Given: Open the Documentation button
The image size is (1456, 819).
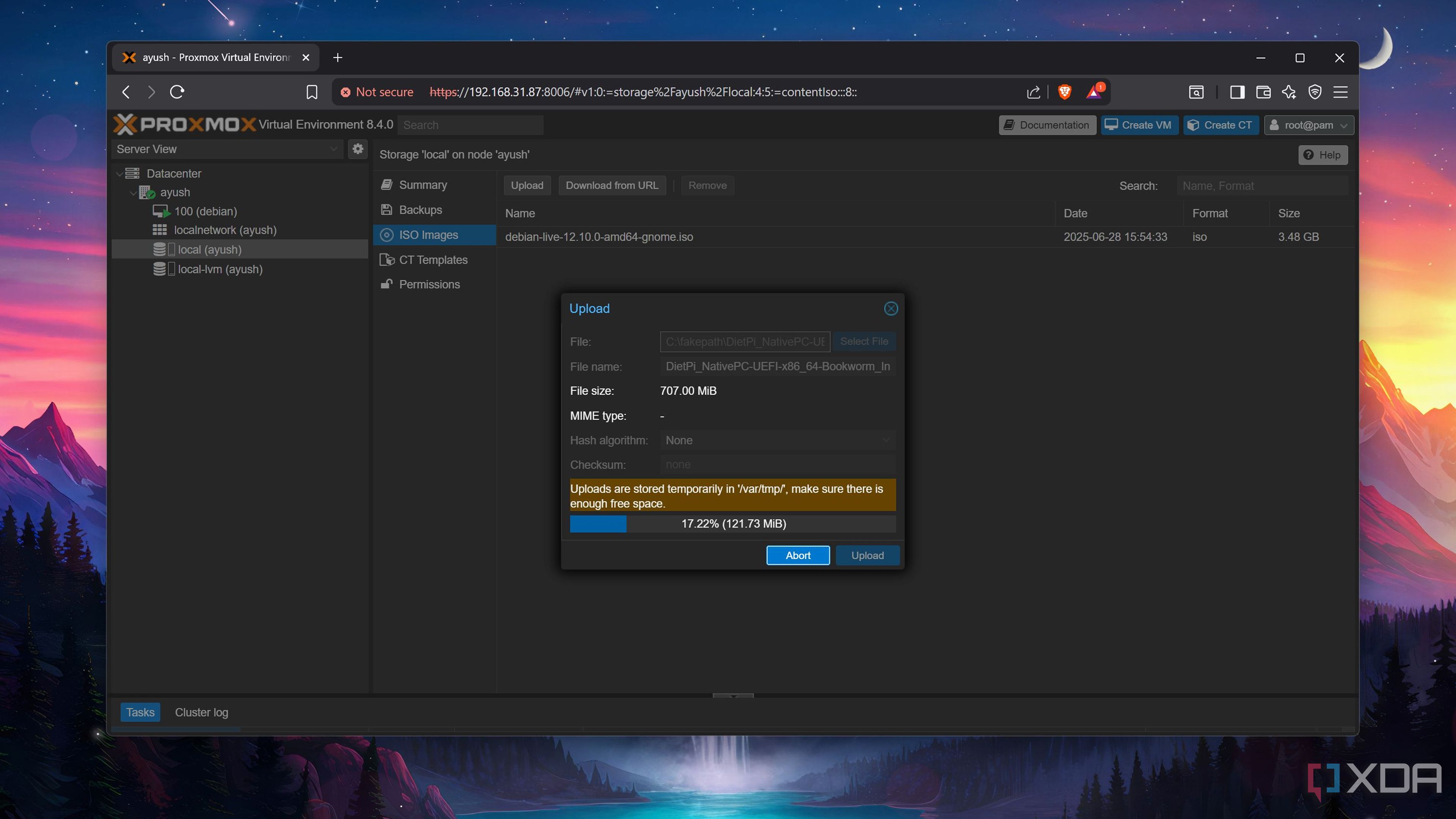Looking at the screenshot, I should (x=1047, y=125).
